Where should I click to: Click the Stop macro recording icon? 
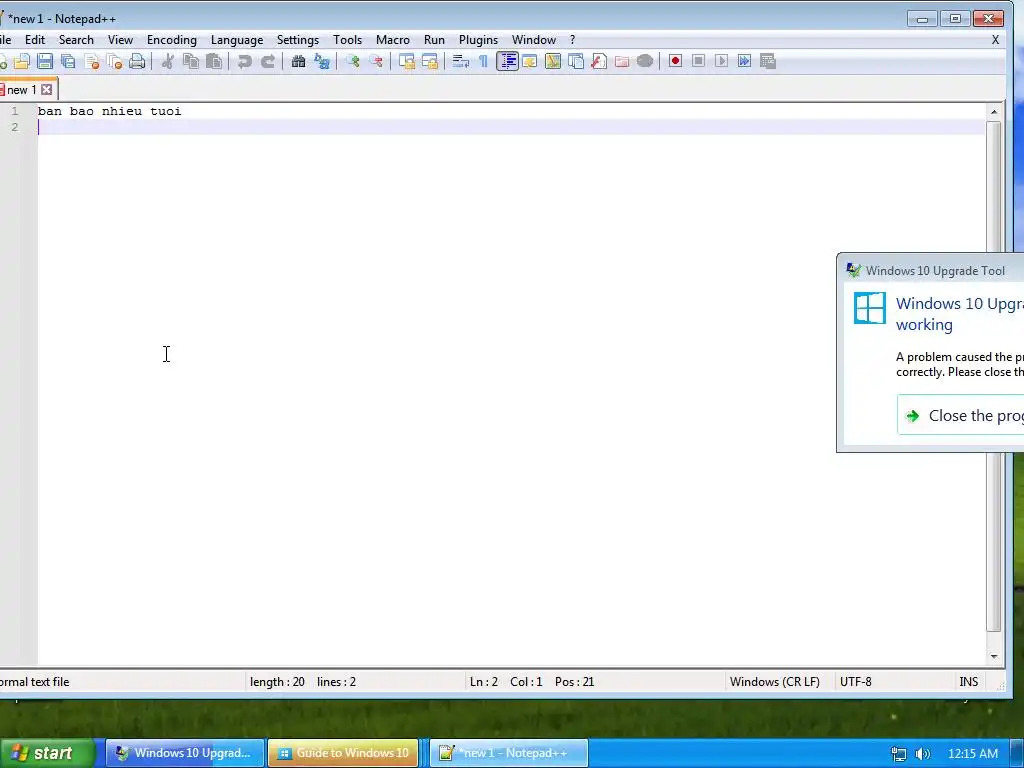[x=698, y=61]
